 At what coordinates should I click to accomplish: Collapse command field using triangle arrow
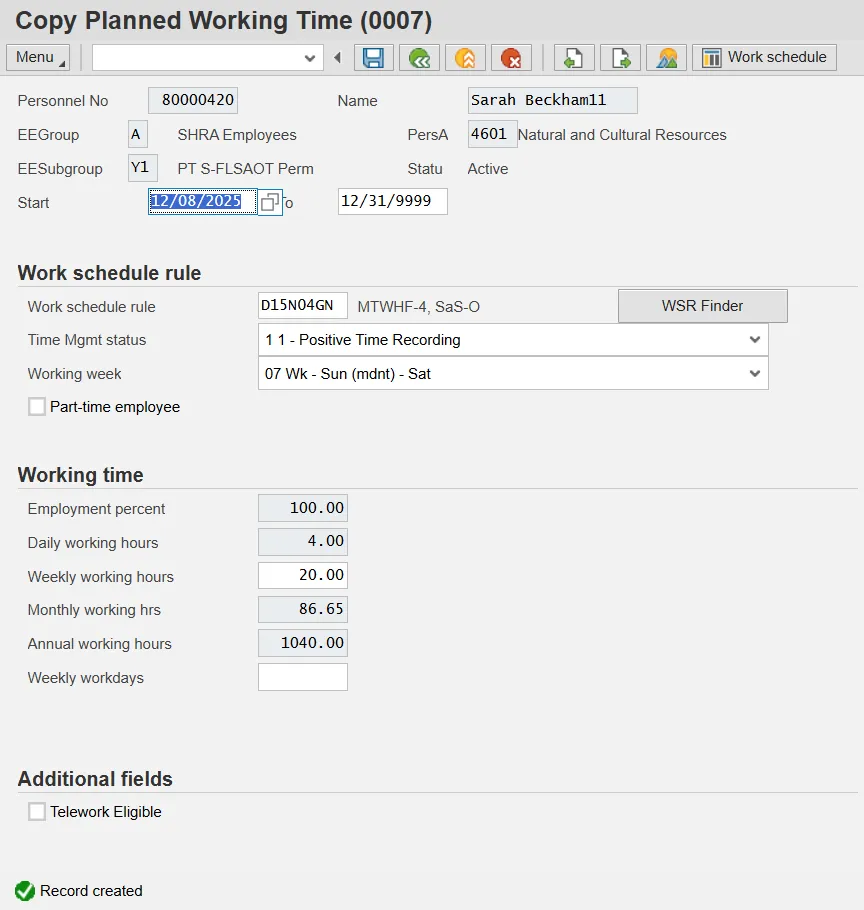(x=338, y=57)
